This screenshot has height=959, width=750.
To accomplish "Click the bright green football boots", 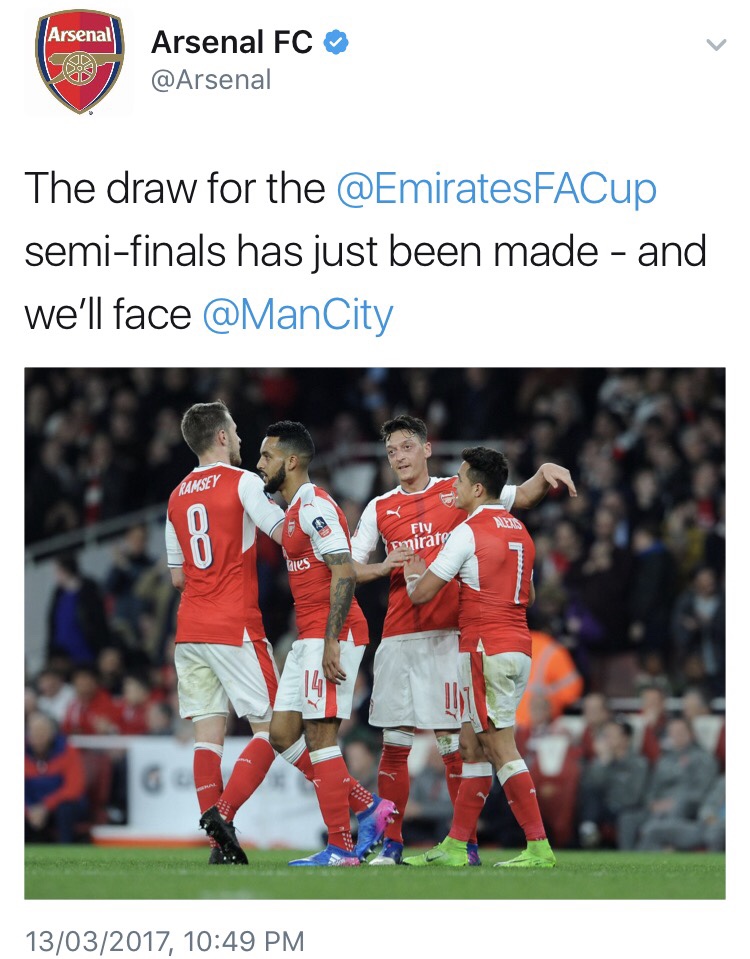I will [x=528, y=853].
